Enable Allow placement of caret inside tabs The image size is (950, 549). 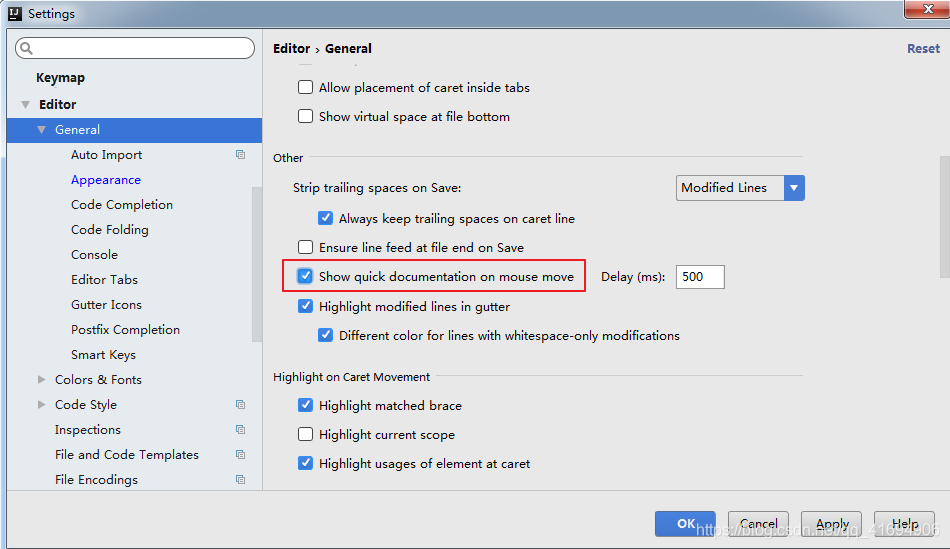(x=305, y=87)
